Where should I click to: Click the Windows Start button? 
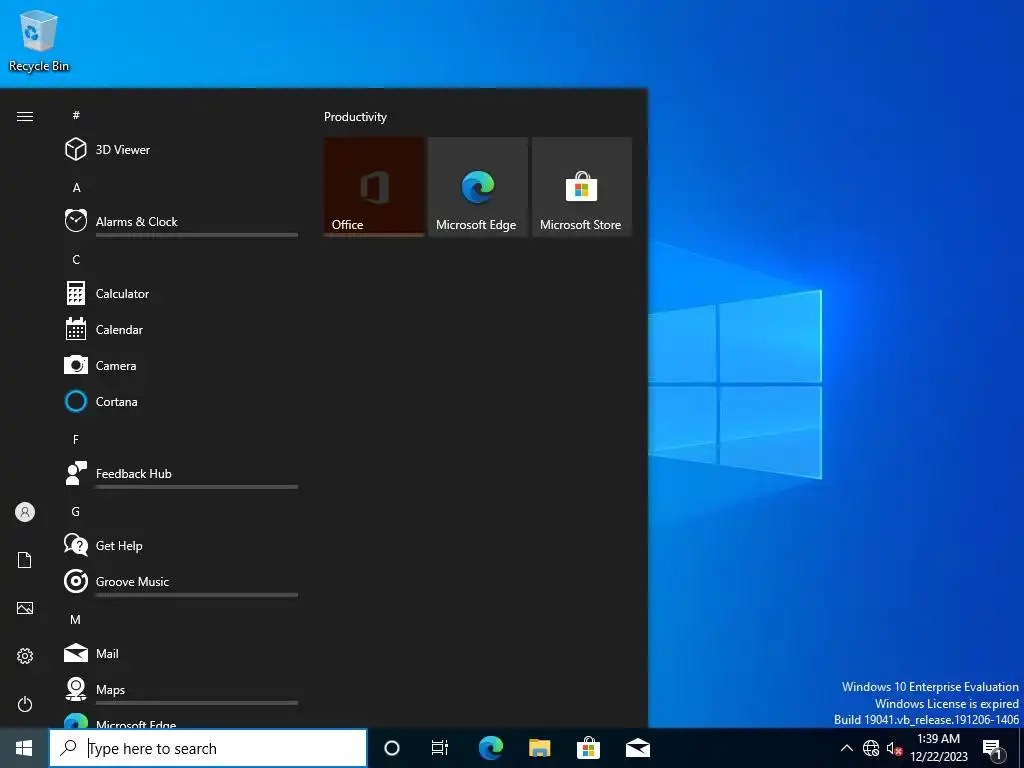(x=24, y=748)
